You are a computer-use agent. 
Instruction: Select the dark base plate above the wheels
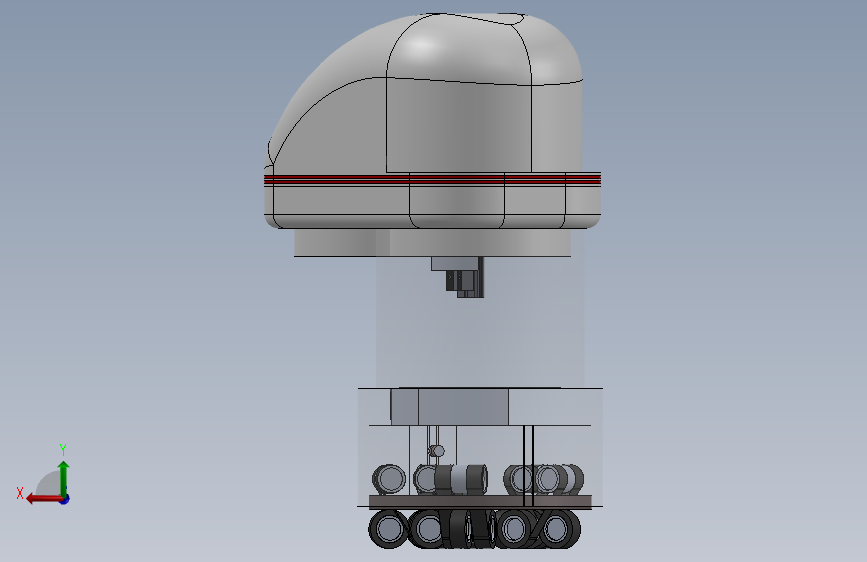click(x=480, y=502)
